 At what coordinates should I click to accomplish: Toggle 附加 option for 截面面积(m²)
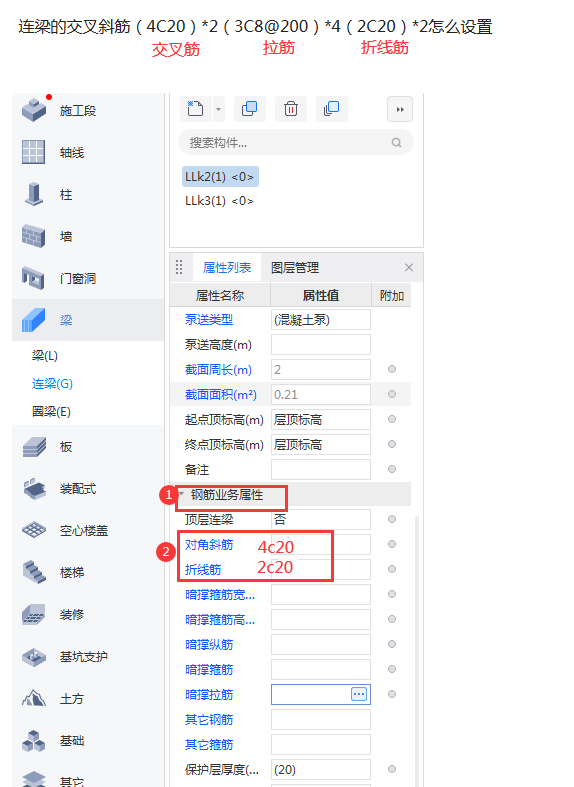coord(392,394)
